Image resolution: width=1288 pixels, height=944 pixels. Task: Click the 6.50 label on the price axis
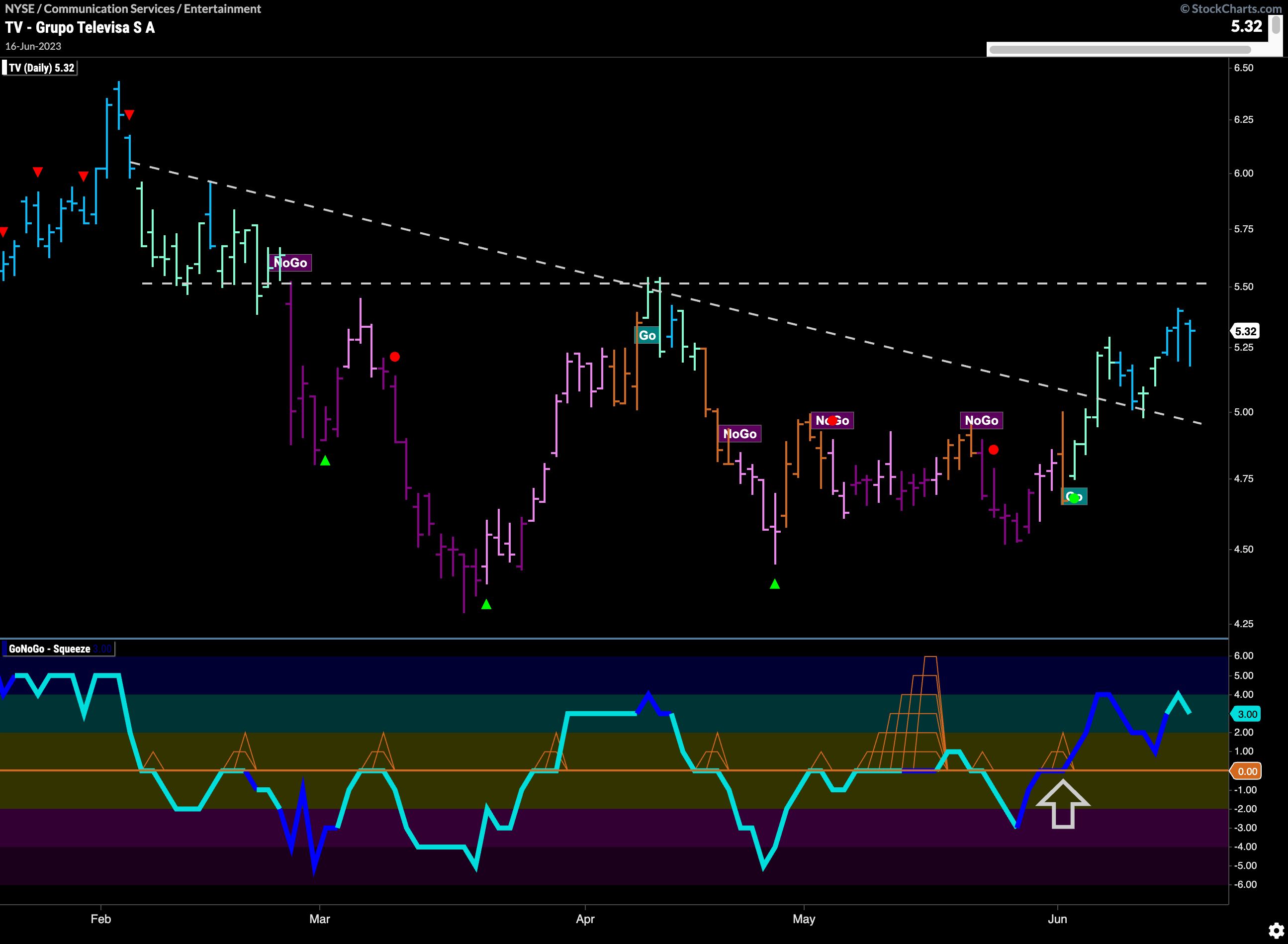coord(1243,68)
